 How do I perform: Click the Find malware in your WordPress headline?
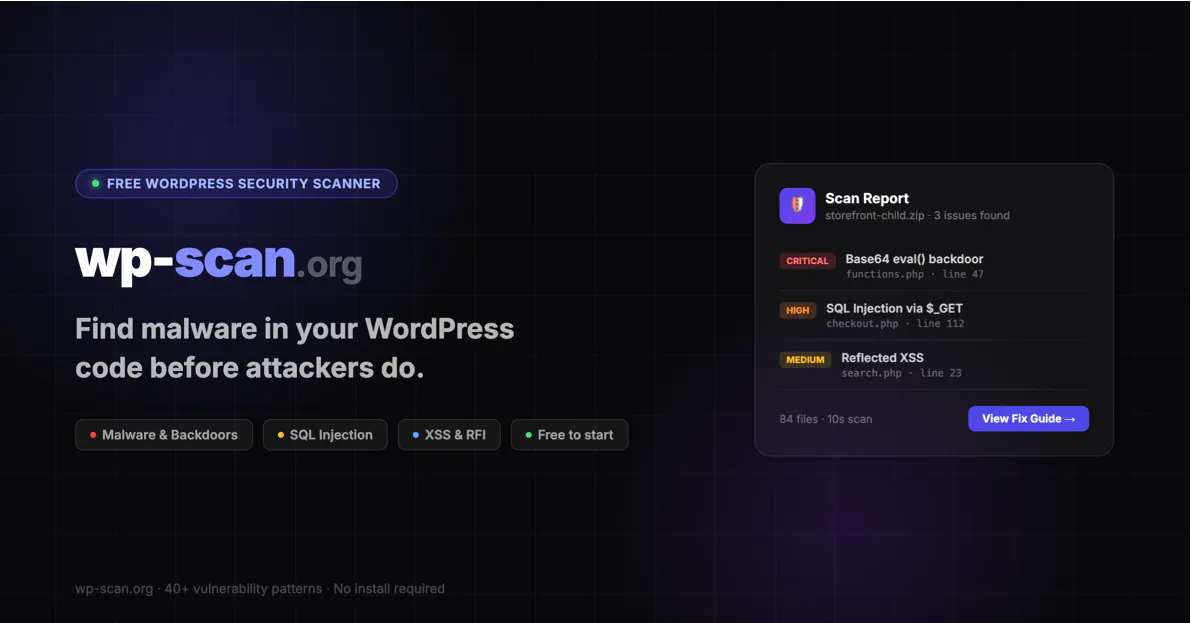tap(295, 348)
